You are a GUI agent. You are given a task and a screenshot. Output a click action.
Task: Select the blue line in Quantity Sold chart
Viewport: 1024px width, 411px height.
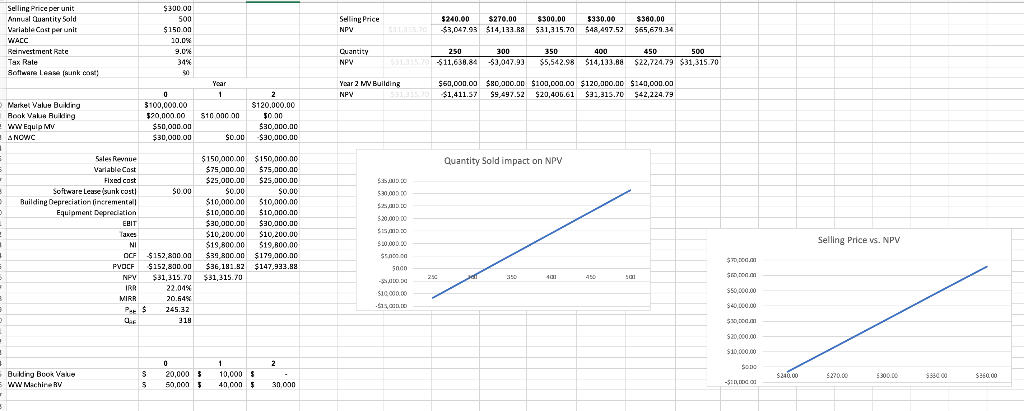(x=531, y=244)
